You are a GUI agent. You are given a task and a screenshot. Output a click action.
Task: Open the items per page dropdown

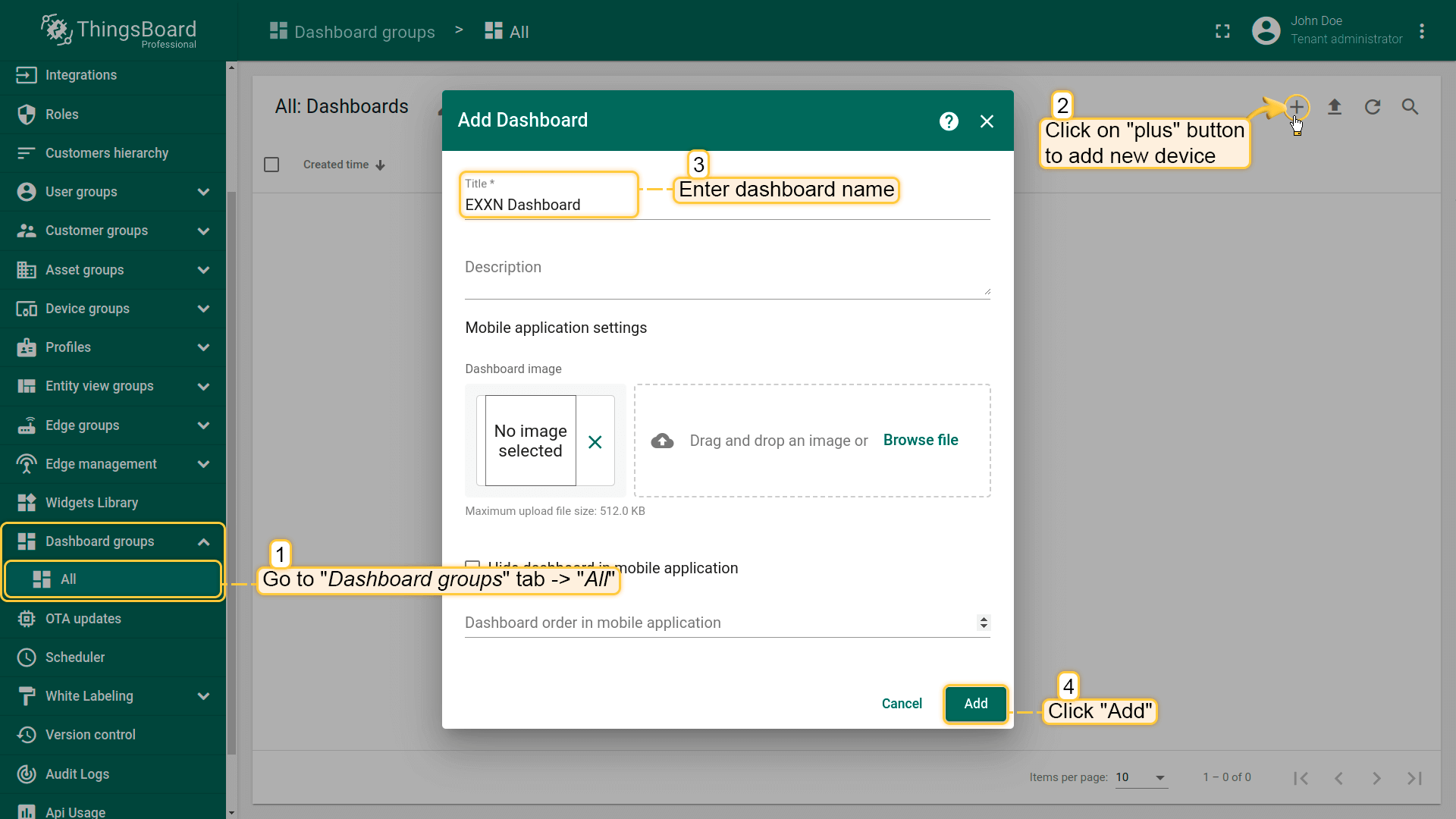(x=1141, y=777)
